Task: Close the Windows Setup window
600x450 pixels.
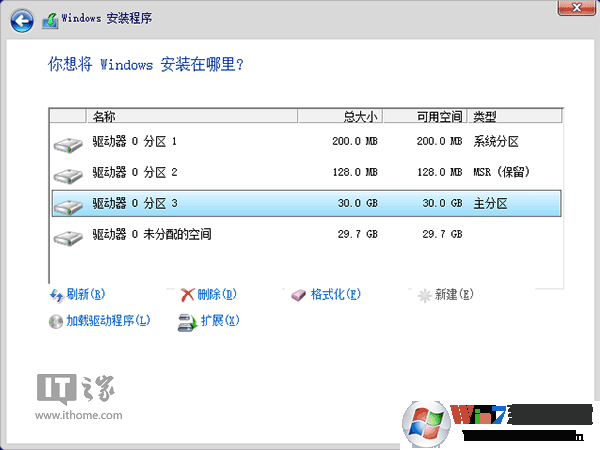Action: (x=576, y=7)
